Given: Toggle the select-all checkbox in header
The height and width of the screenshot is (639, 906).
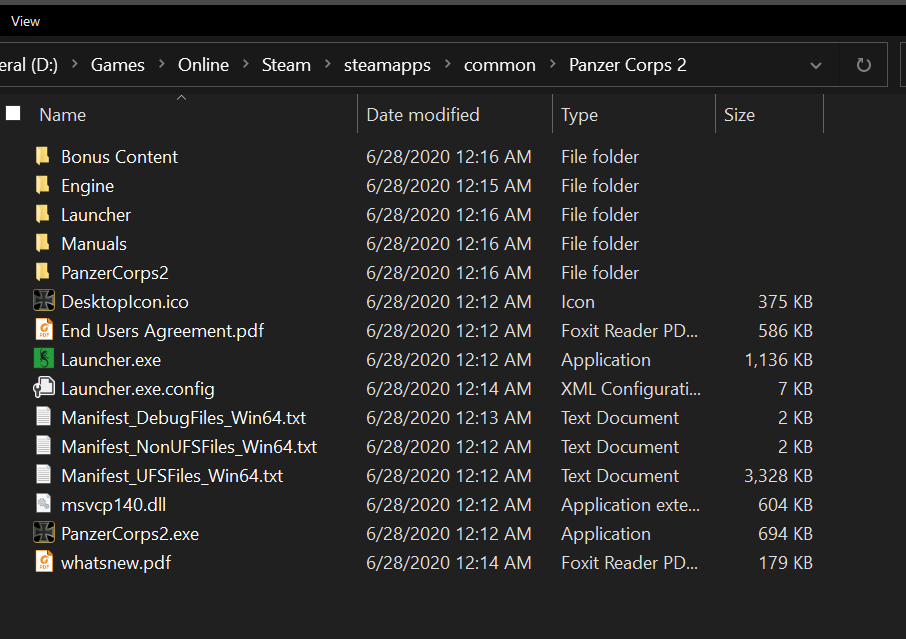Looking at the screenshot, I should (13, 113).
